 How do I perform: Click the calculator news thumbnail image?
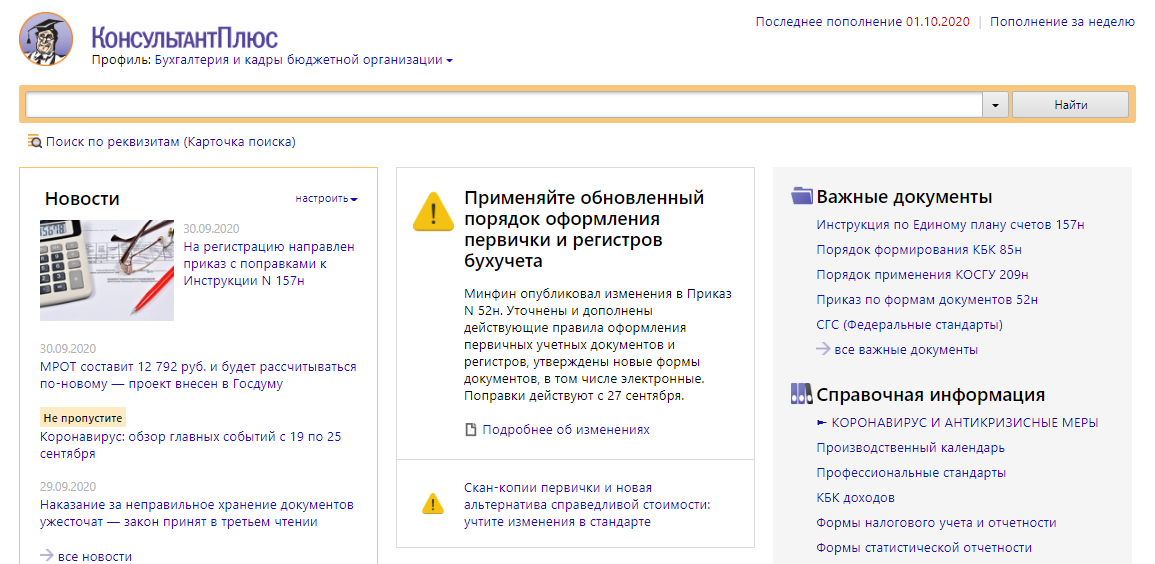pyautogui.click(x=107, y=270)
